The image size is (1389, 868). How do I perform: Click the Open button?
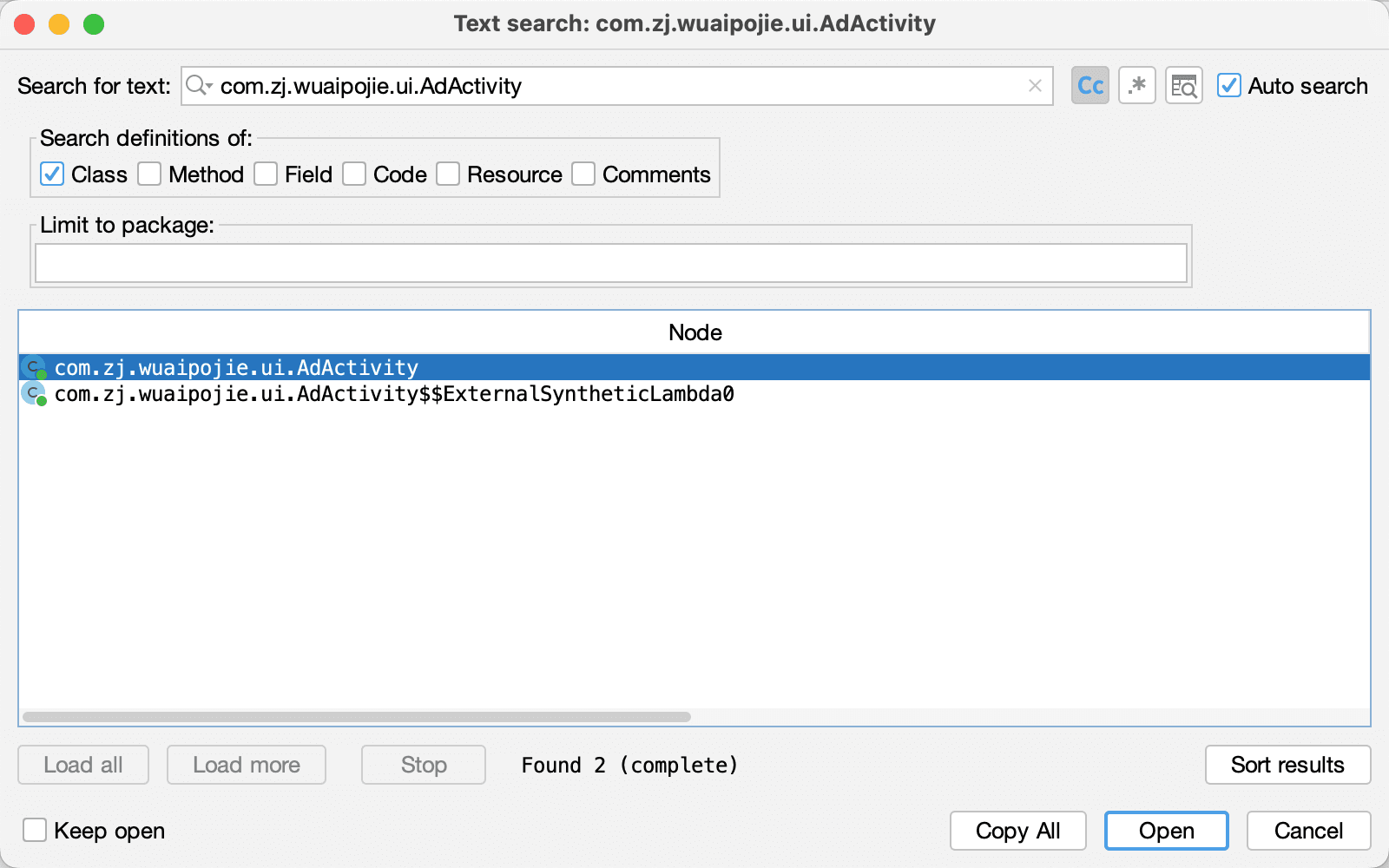pyautogui.click(x=1167, y=831)
